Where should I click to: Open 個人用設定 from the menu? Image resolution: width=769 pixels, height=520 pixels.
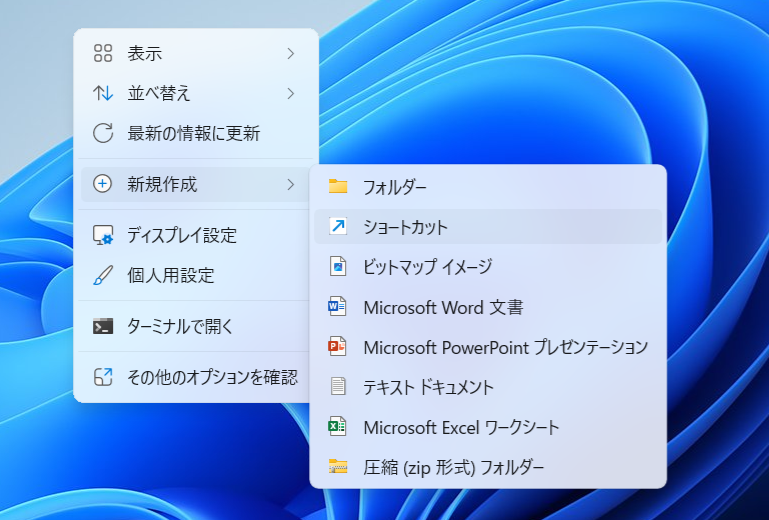[196, 275]
